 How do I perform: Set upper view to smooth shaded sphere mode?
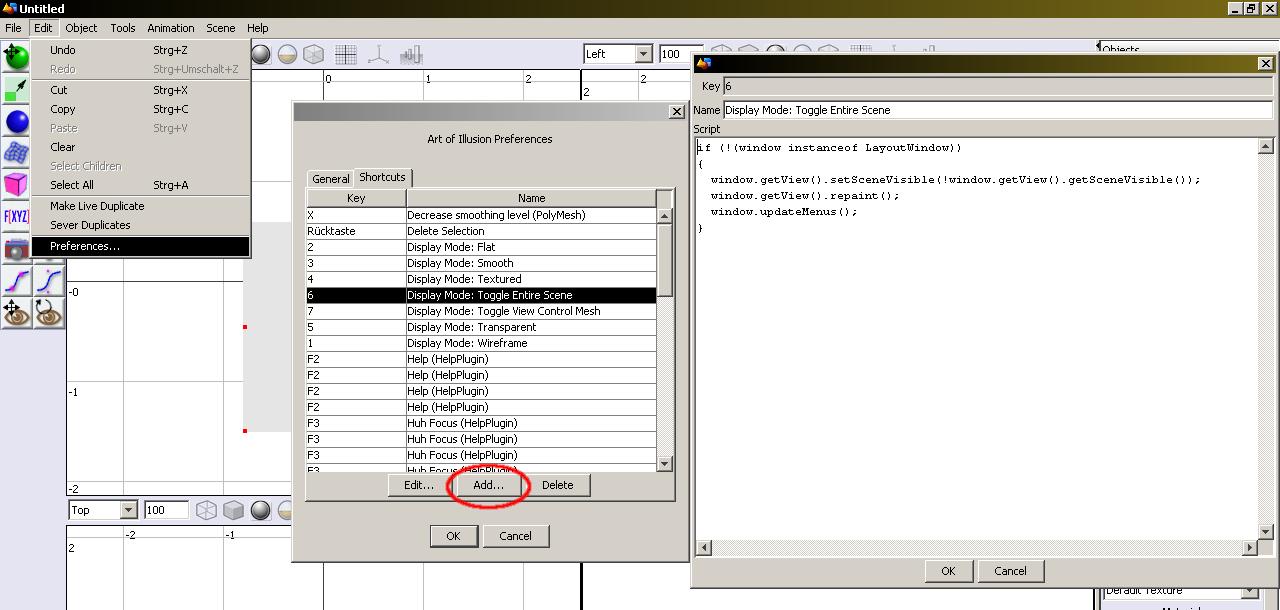[x=260, y=54]
